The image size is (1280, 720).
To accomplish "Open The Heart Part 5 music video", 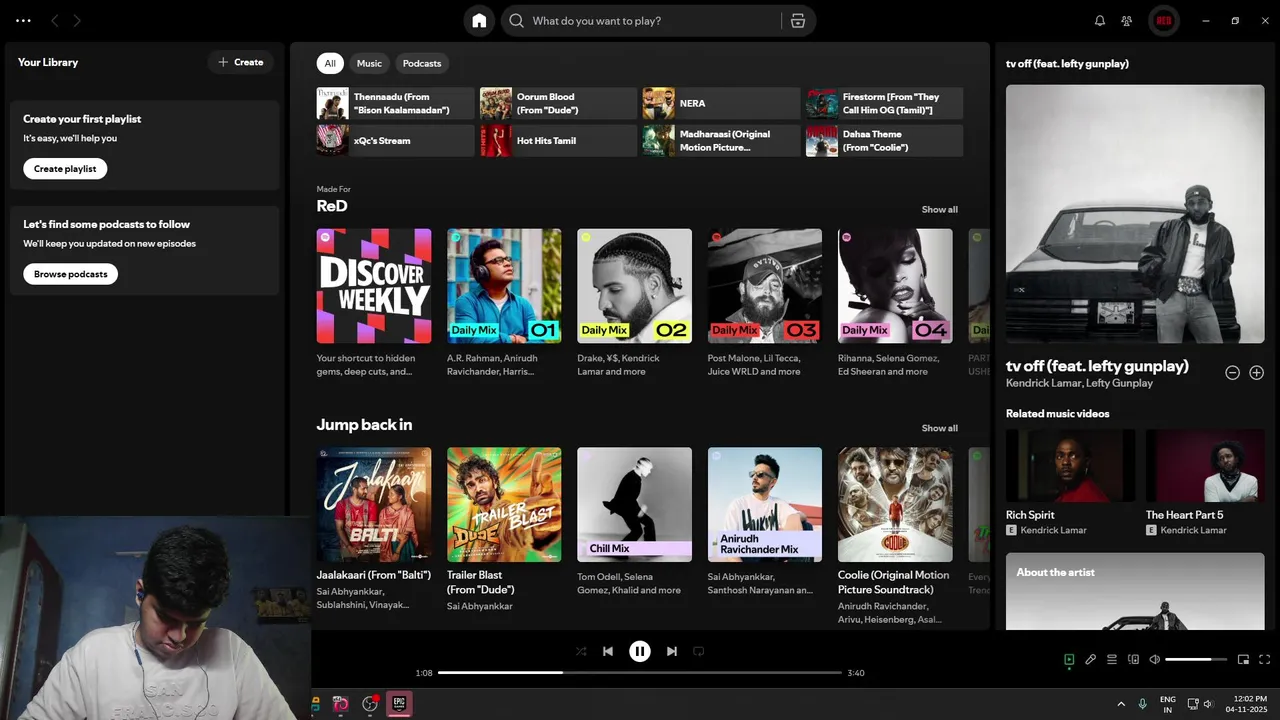I will coord(1205,483).
